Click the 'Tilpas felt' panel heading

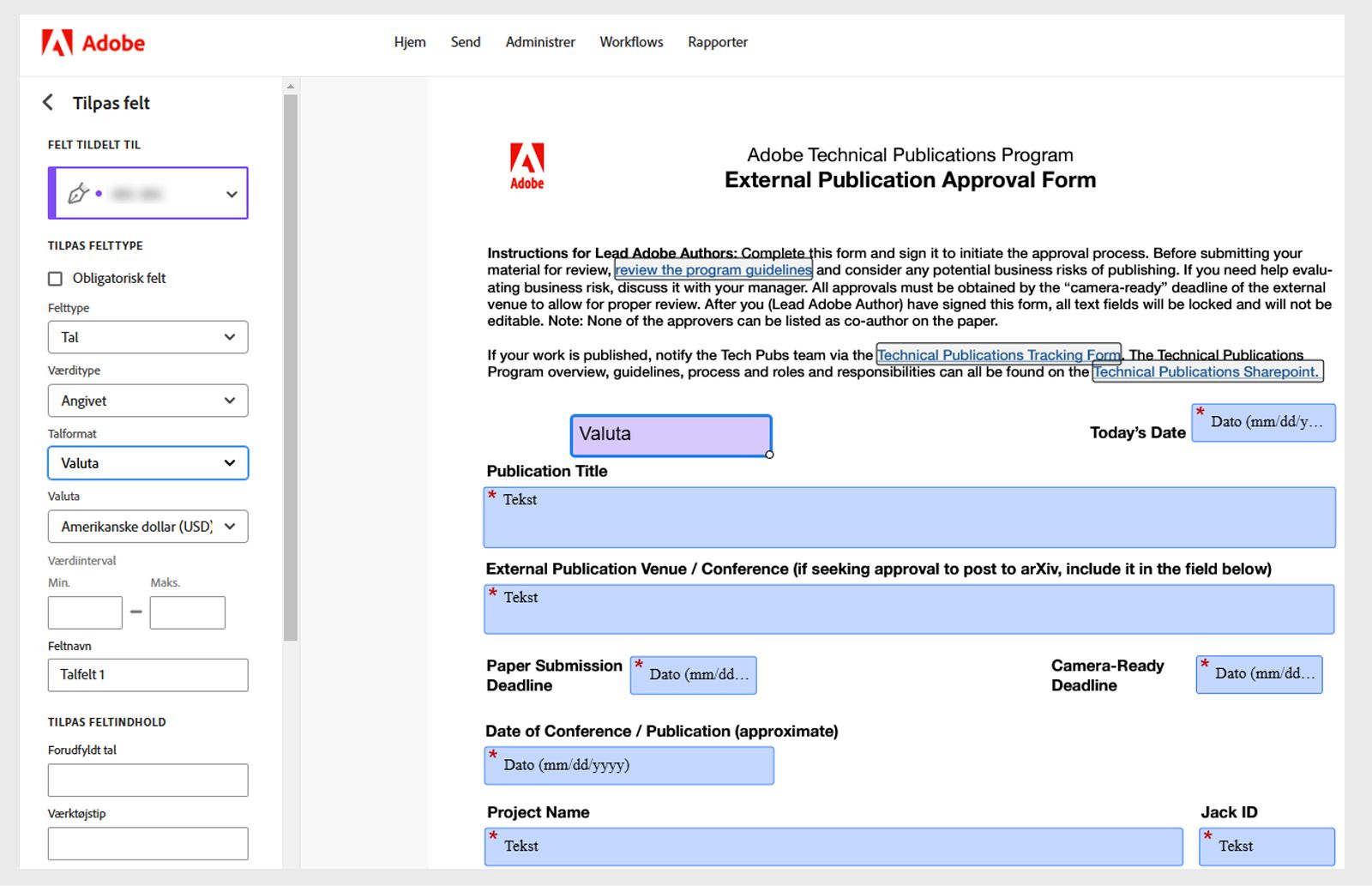(111, 103)
